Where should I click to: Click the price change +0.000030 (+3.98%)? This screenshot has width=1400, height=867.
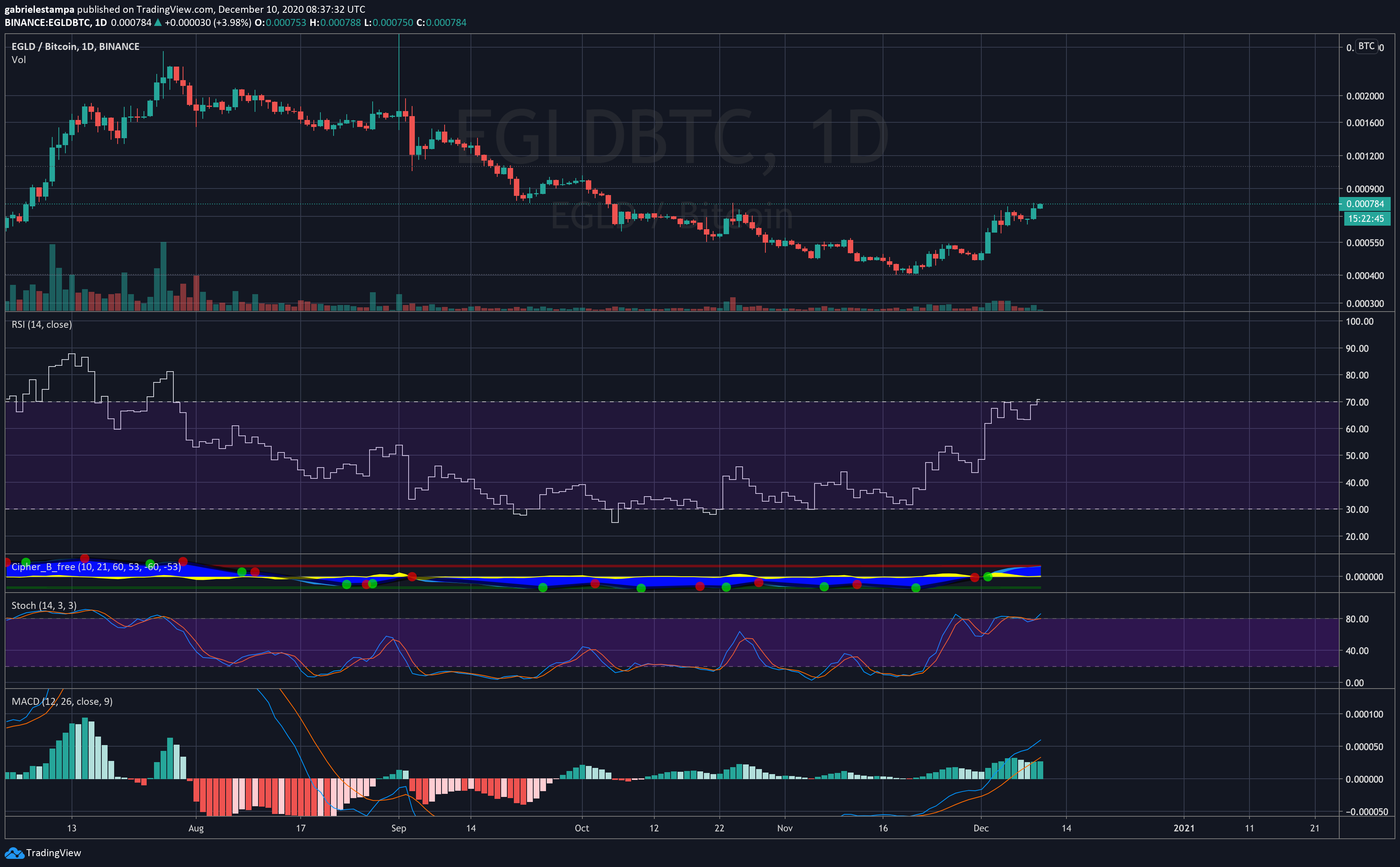point(208,22)
